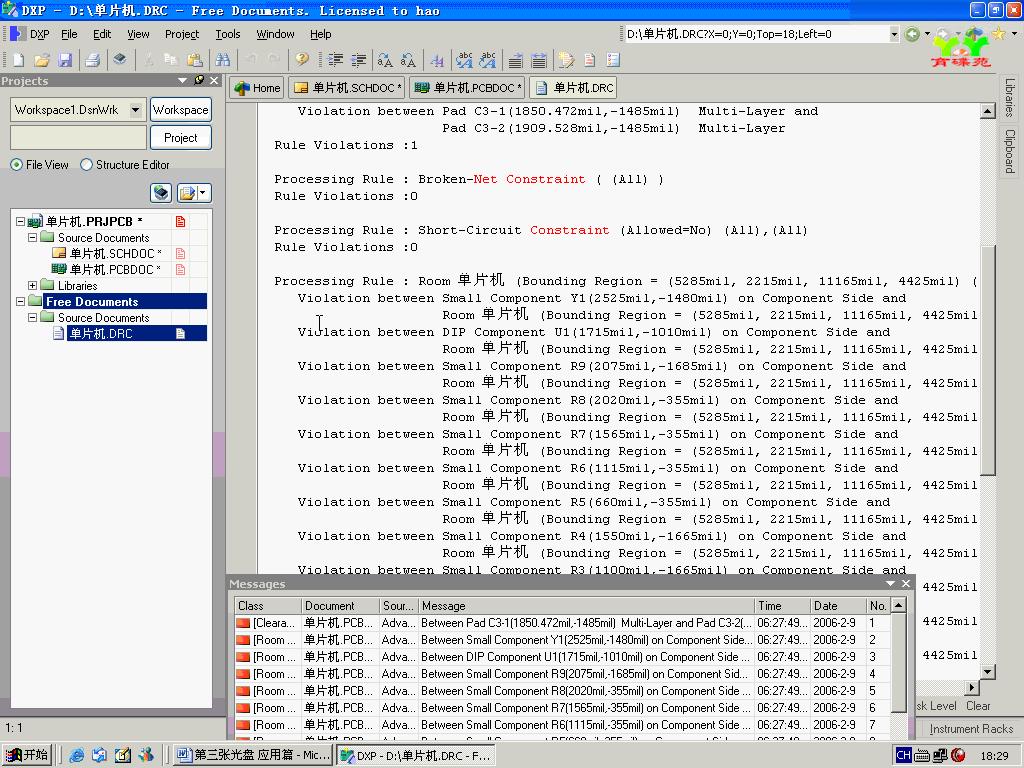Open the vertical Libraries side panel tab
Screen dimensions: 1024x768
[x=1010, y=97]
